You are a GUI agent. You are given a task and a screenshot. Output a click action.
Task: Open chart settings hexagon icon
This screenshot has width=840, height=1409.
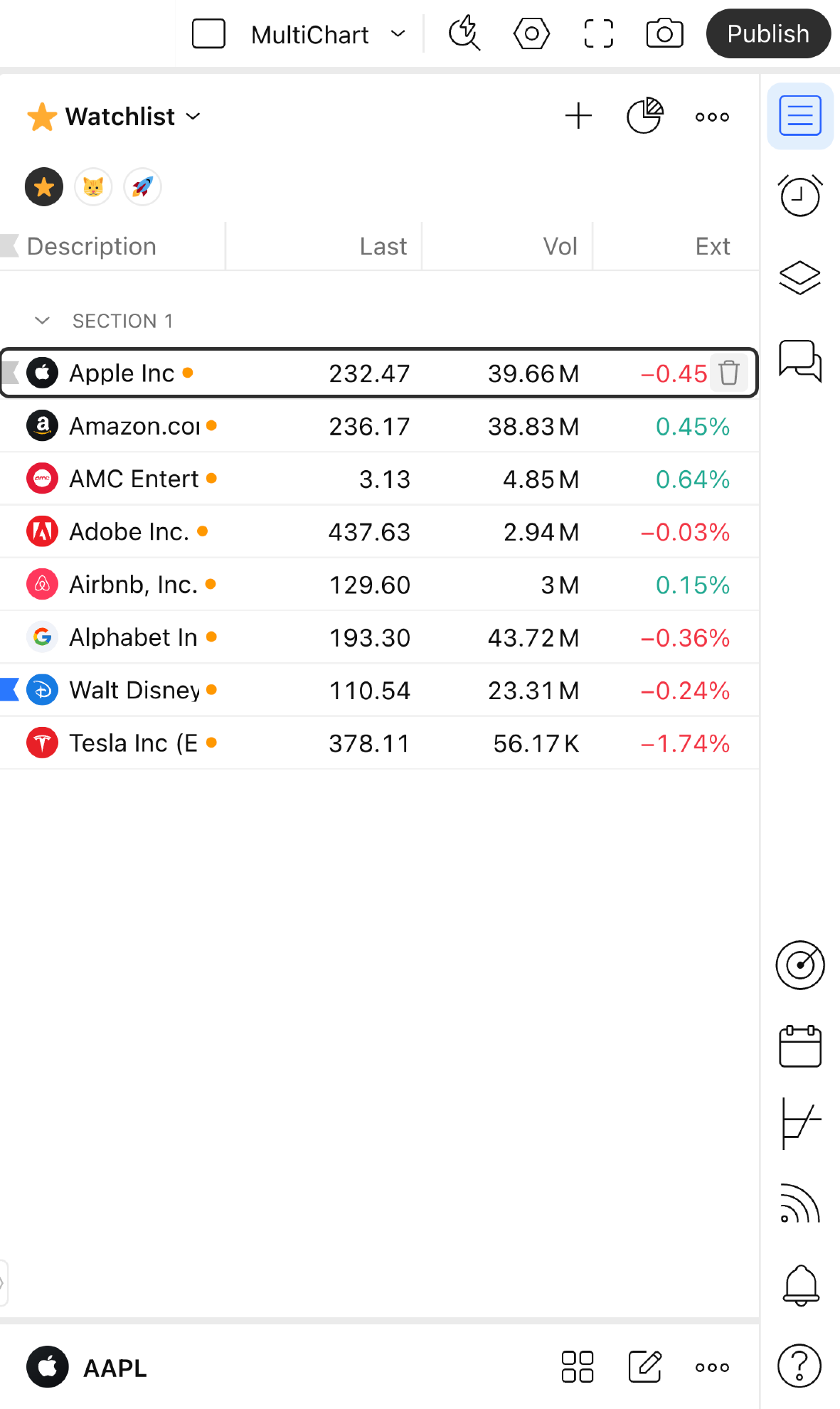pyautogui.click(x=531, y=33)
